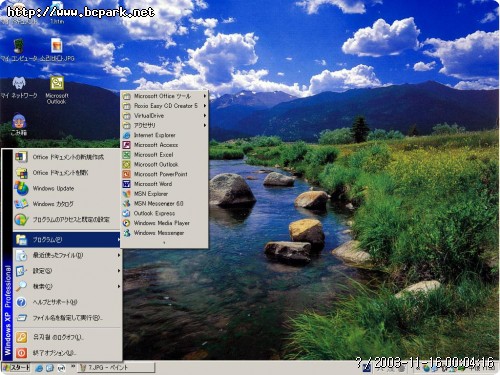Open Outlook Express from the Programs submenu

164,213
